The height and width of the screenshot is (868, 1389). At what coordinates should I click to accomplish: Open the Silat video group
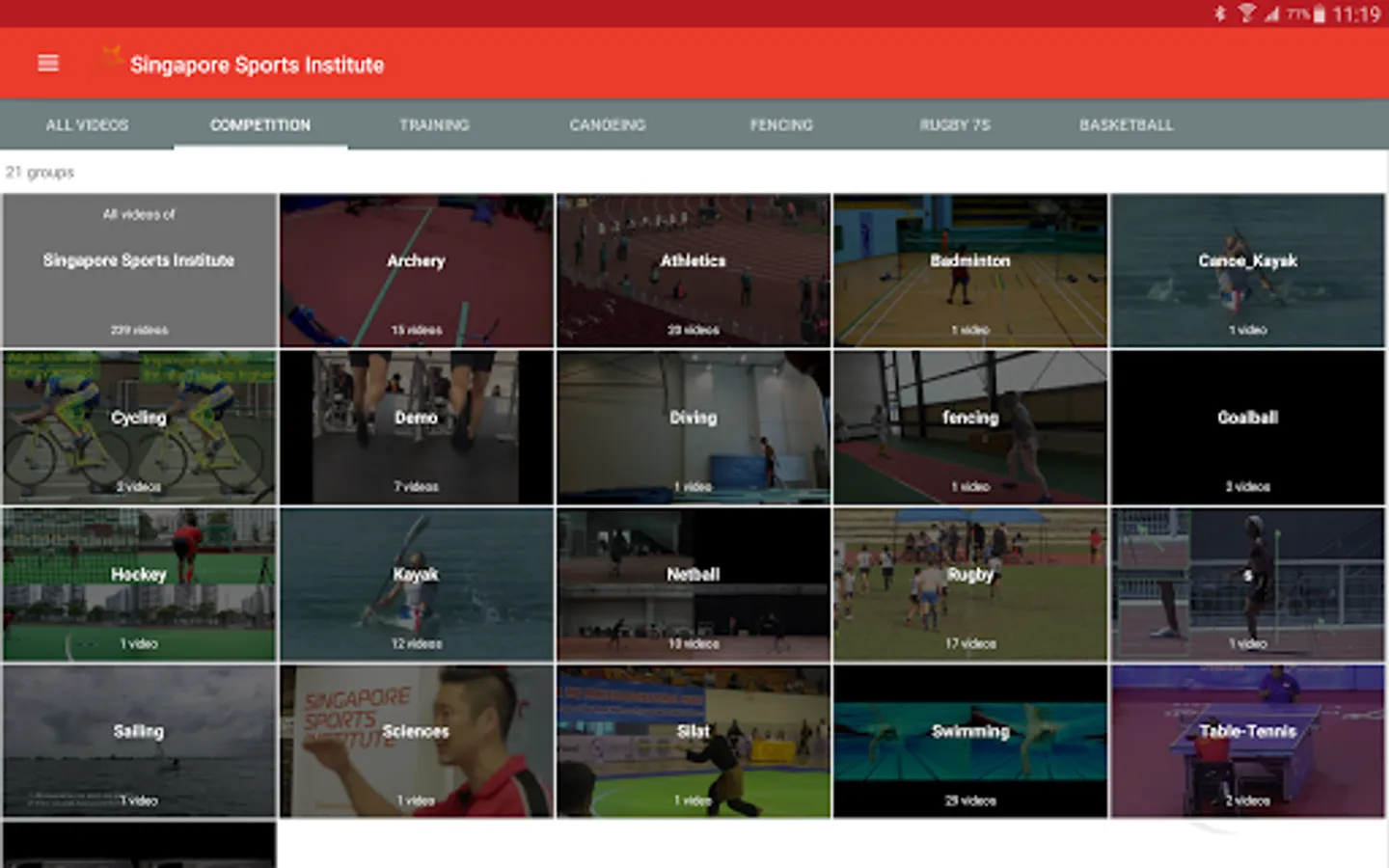tap(694, 742)
